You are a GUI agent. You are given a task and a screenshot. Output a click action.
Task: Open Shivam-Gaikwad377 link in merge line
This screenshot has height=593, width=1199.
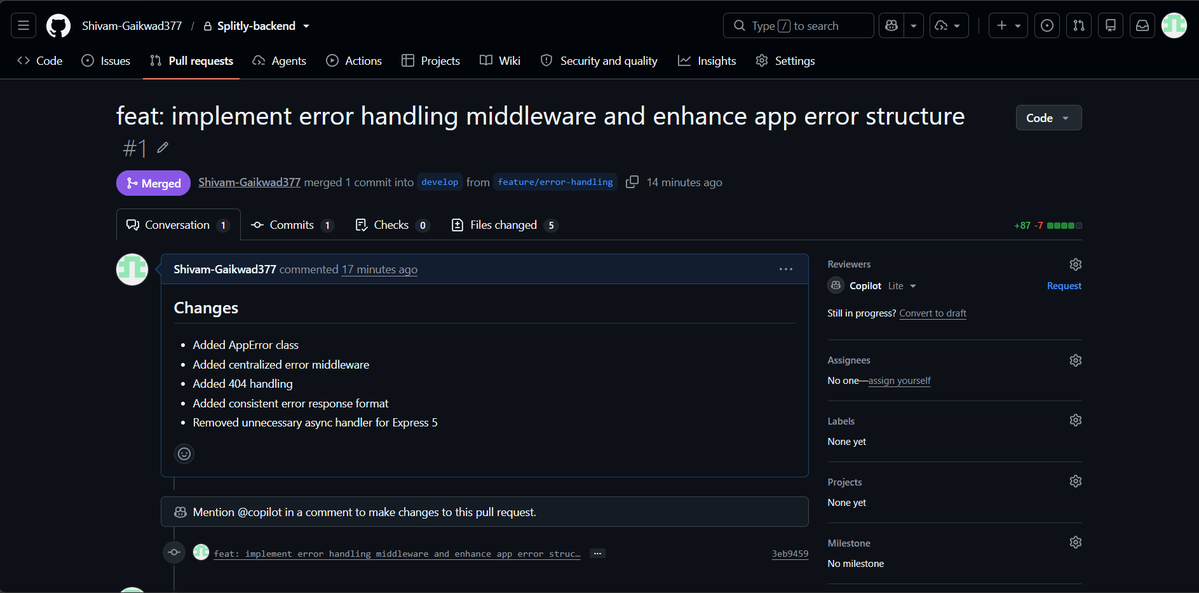[x=249, y=182]
